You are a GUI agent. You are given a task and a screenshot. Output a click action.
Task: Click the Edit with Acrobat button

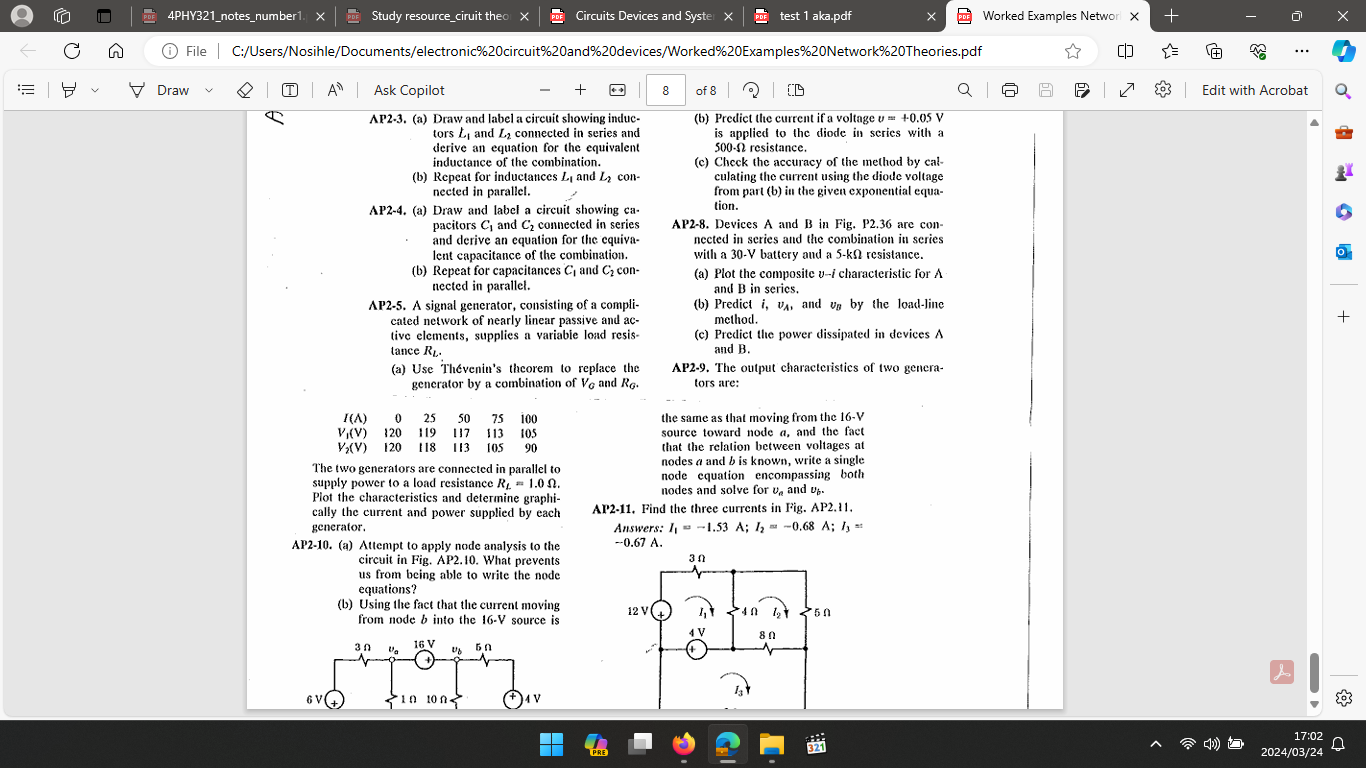click(x=1254, y=90)
